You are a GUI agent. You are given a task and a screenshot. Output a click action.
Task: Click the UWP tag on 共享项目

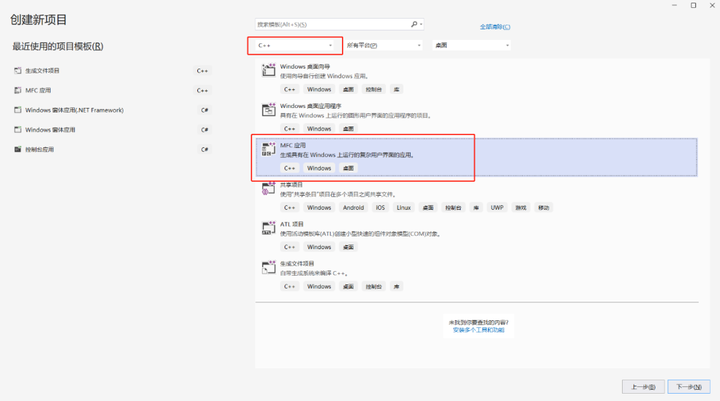(497, 208)
